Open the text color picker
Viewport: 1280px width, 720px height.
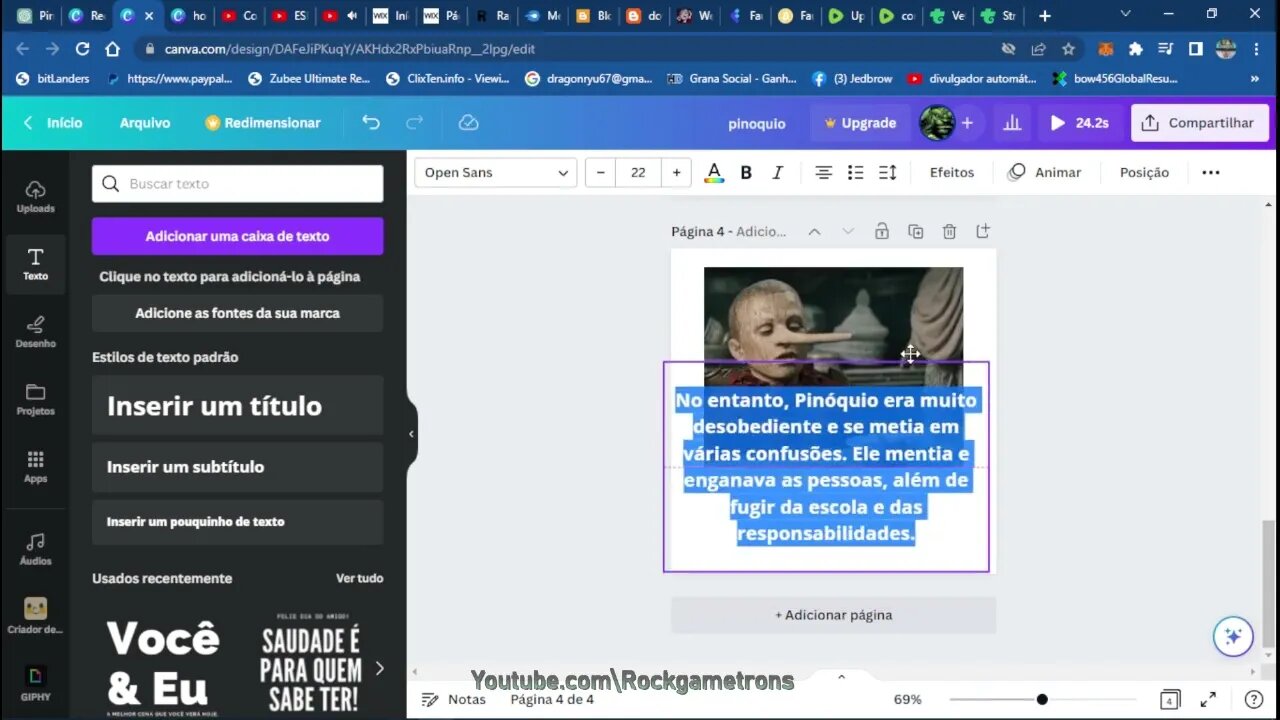(x=714, y=173)
